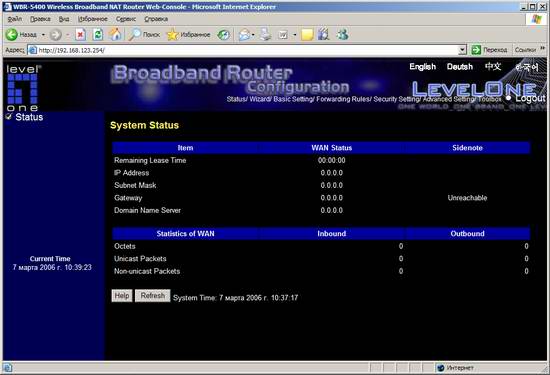Click the Gateway row label
This screenshot has height=375, width=550.
[x=128, y=198]
